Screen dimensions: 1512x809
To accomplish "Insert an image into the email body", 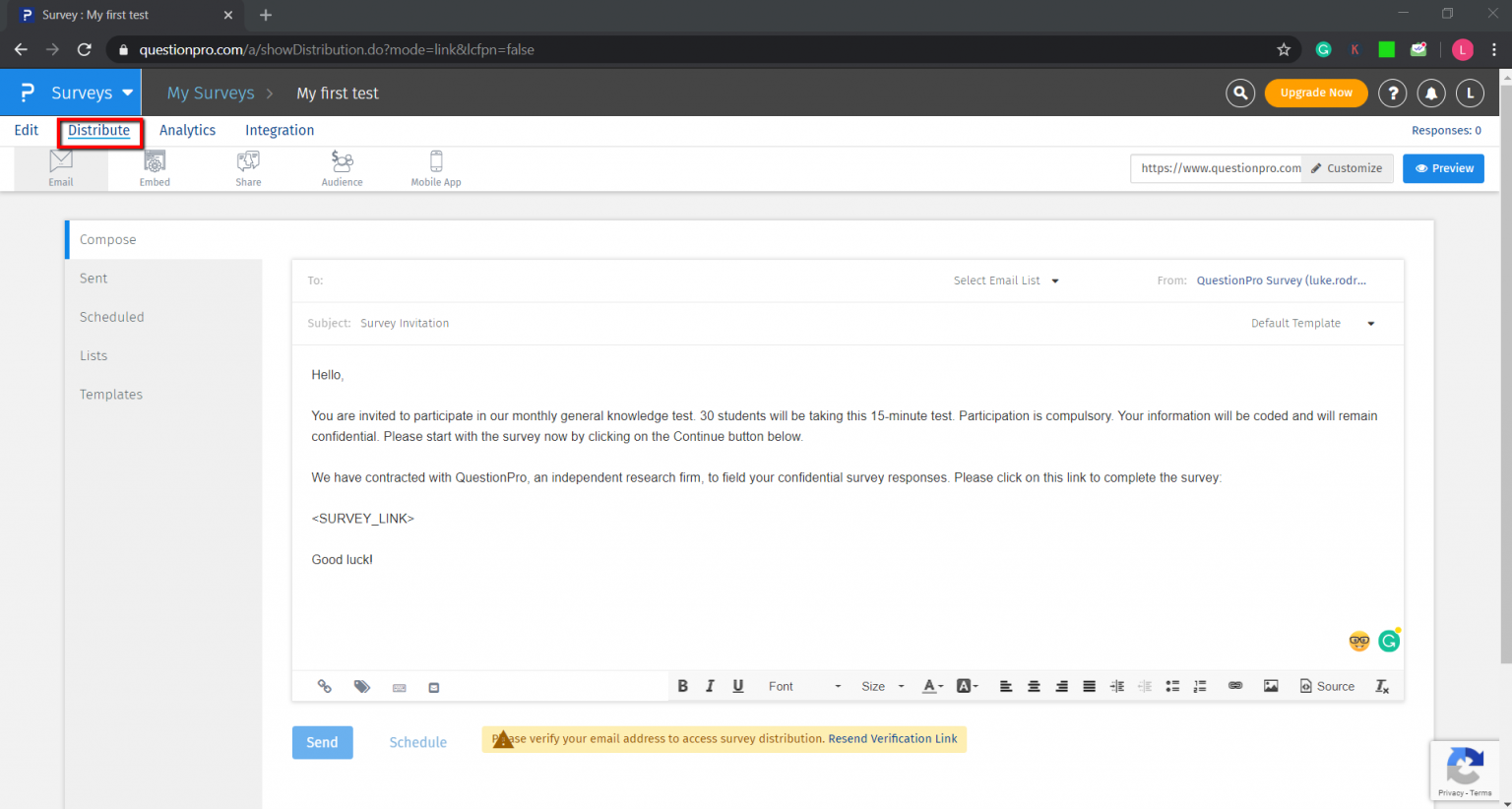I will 1271,686.
